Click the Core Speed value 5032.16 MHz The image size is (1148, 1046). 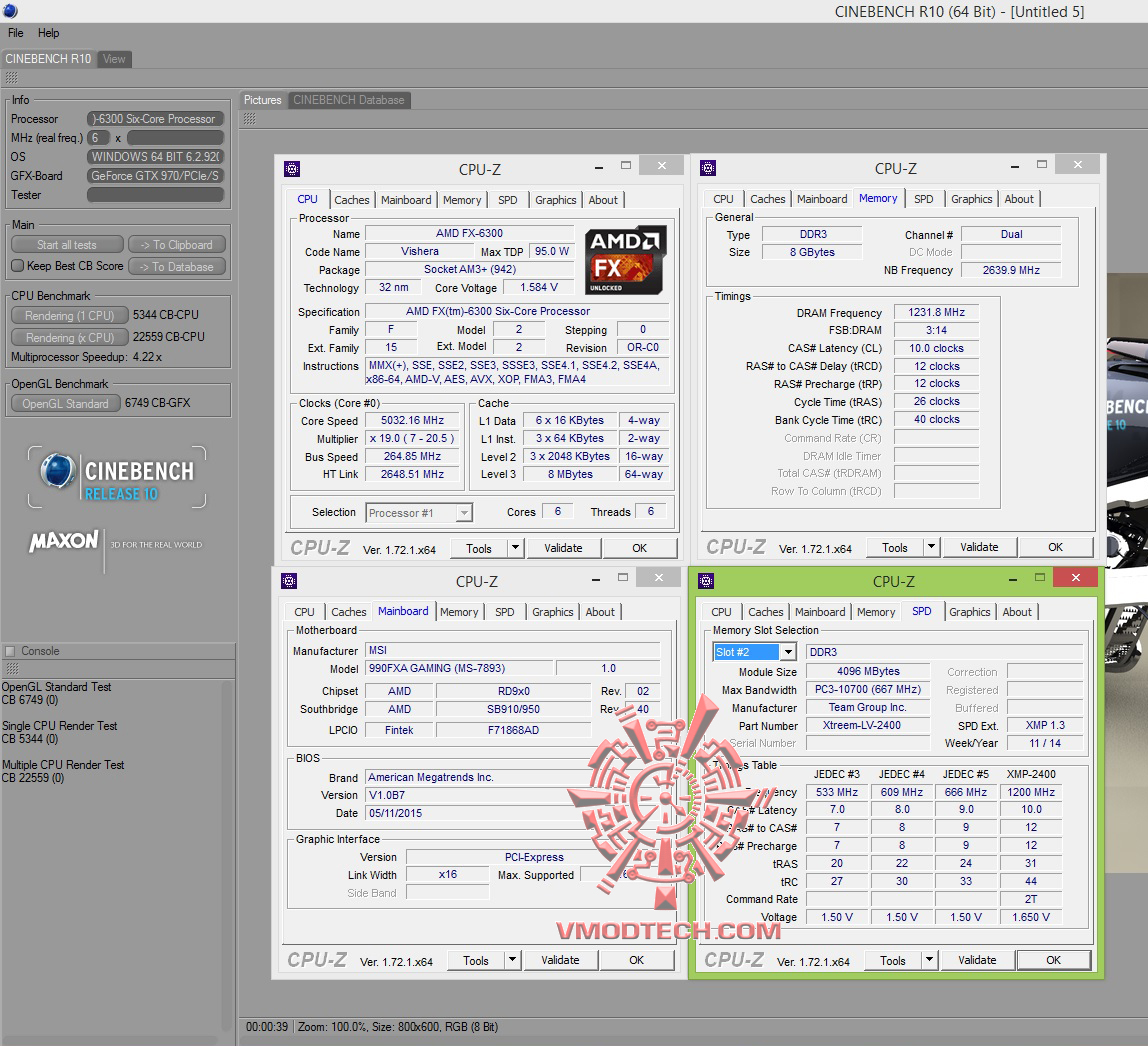pos(412,421)
